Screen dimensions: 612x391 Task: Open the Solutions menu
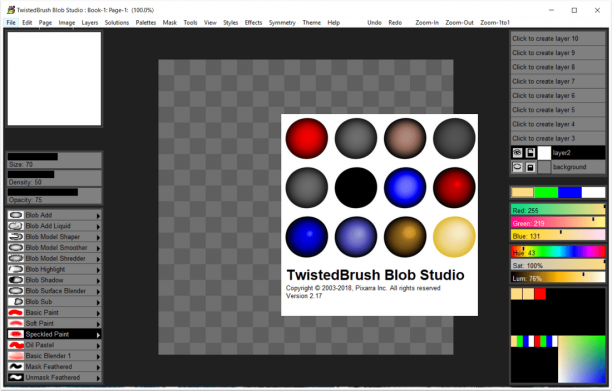tap(117, 23)
